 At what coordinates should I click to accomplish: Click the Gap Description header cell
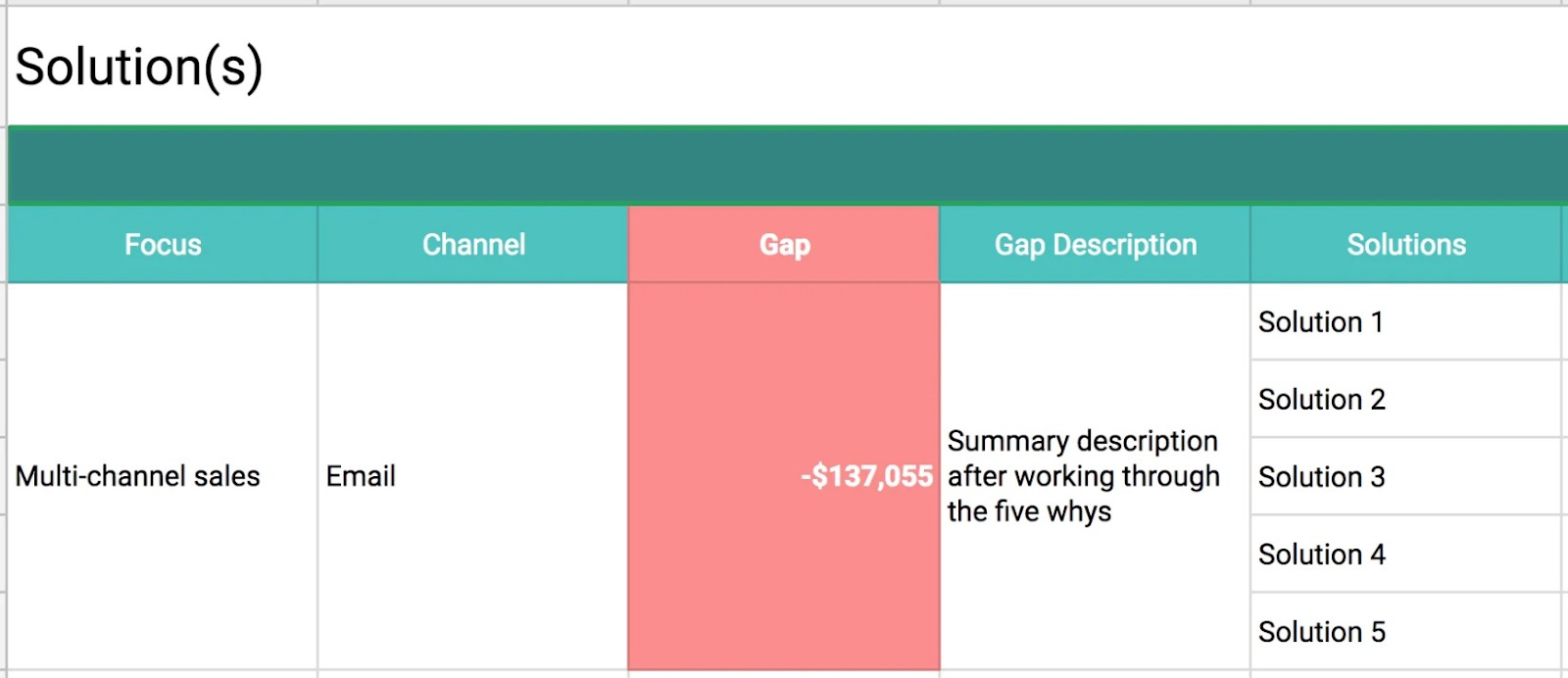pos(1095,244)
